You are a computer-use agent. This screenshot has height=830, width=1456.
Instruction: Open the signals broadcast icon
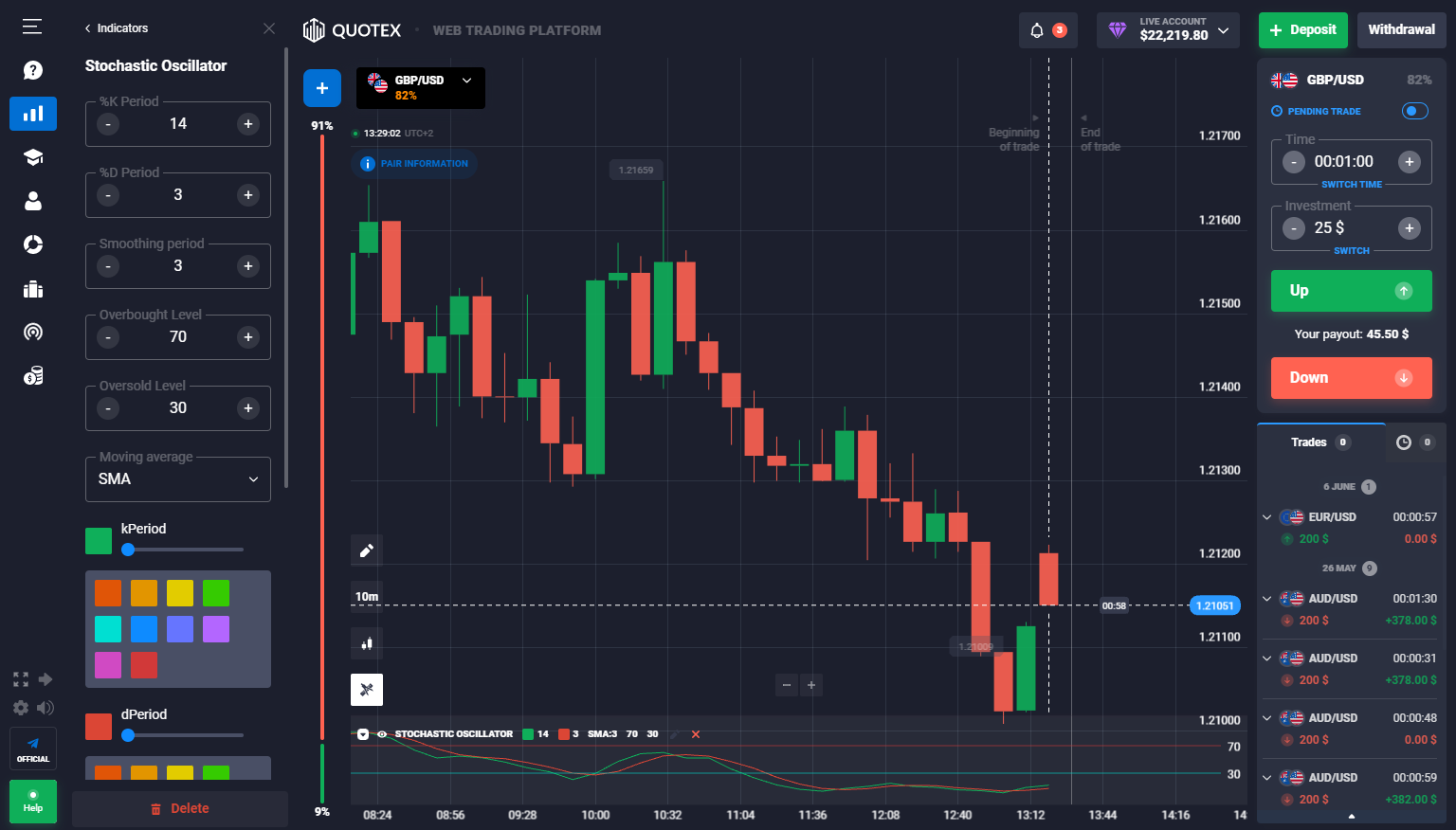(x=33, y=332)
